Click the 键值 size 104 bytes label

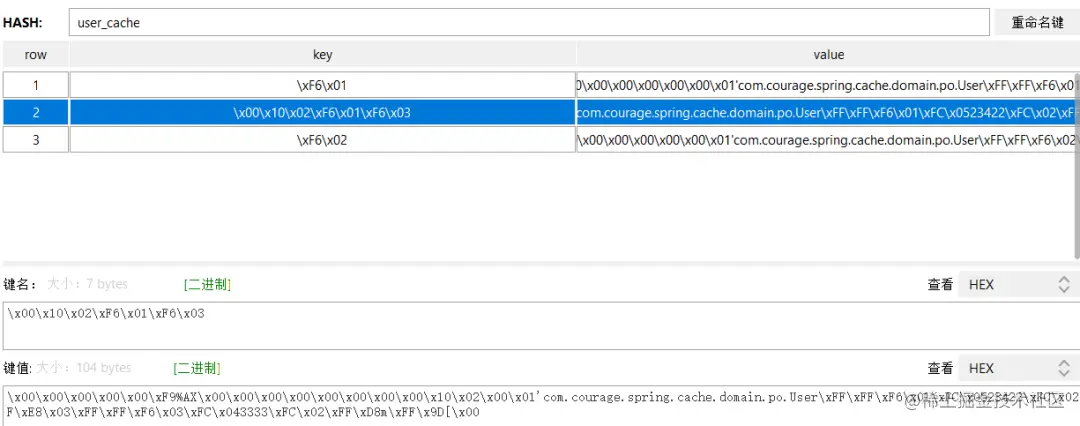click(83, 368)
